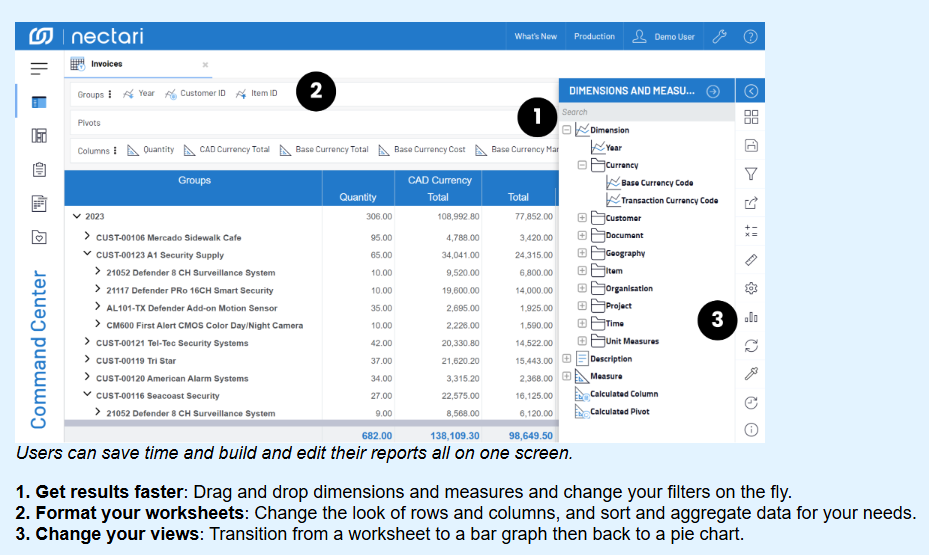Click the Search field in Dimensions panel
The height and width of the screenshot is (555, 929).
[647, 112]
